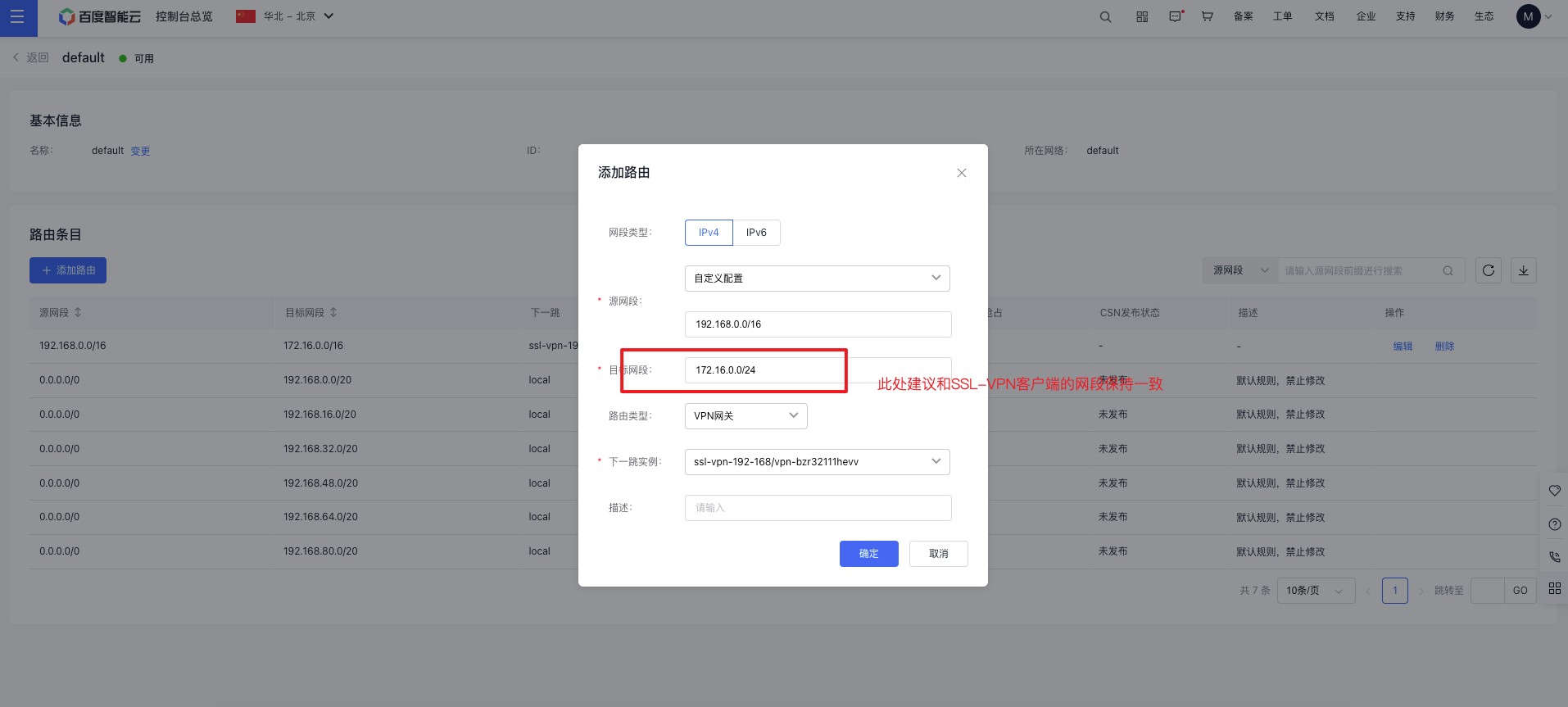Click table cell 172.16.0.0/16
The width and height of the screenshot is (1568, 707).
[314, 346]
